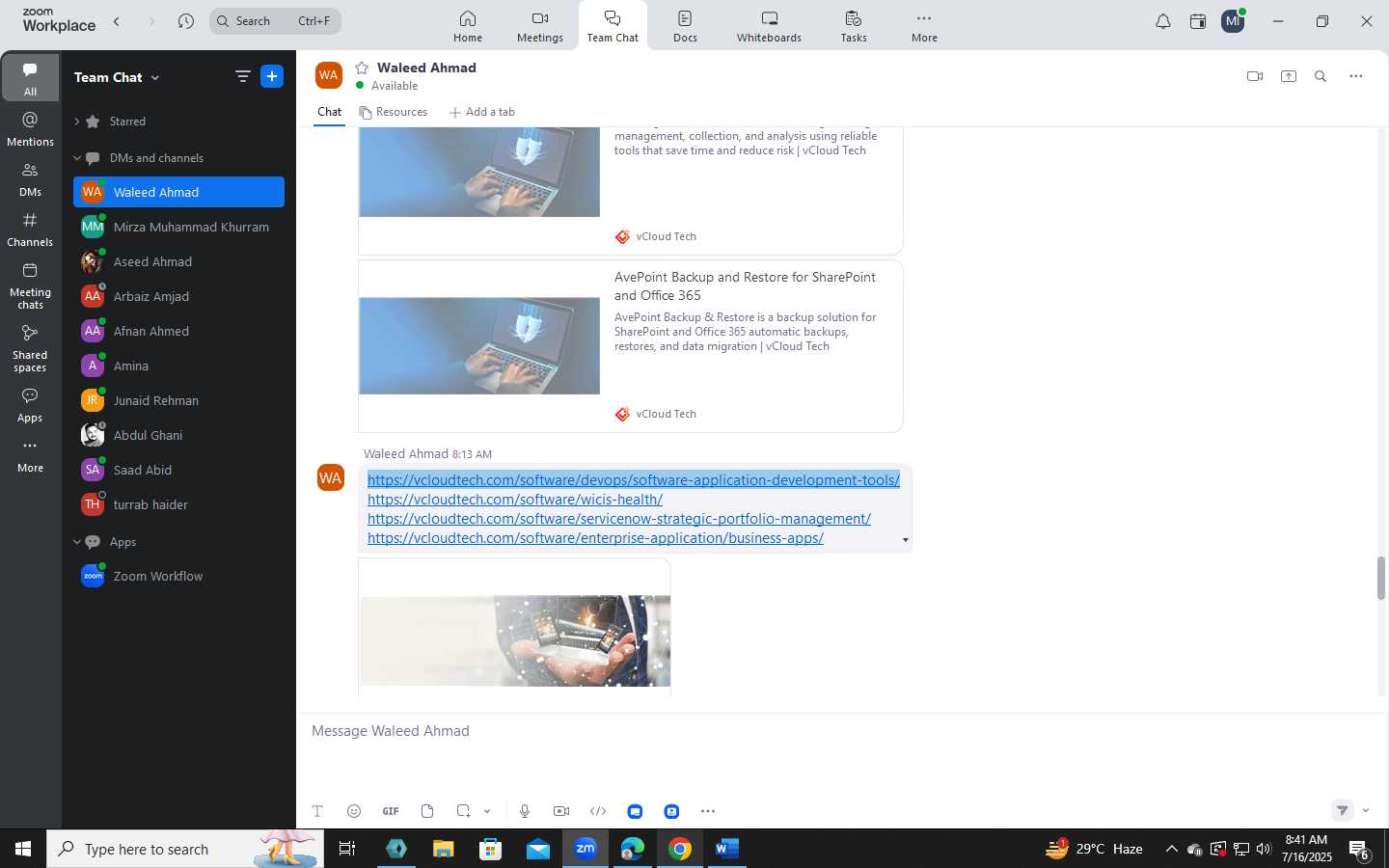Open Mentions in the sidebar
Image resolution: width=1389 pixels, height=868 pixels.
click(x=30, y=129)
